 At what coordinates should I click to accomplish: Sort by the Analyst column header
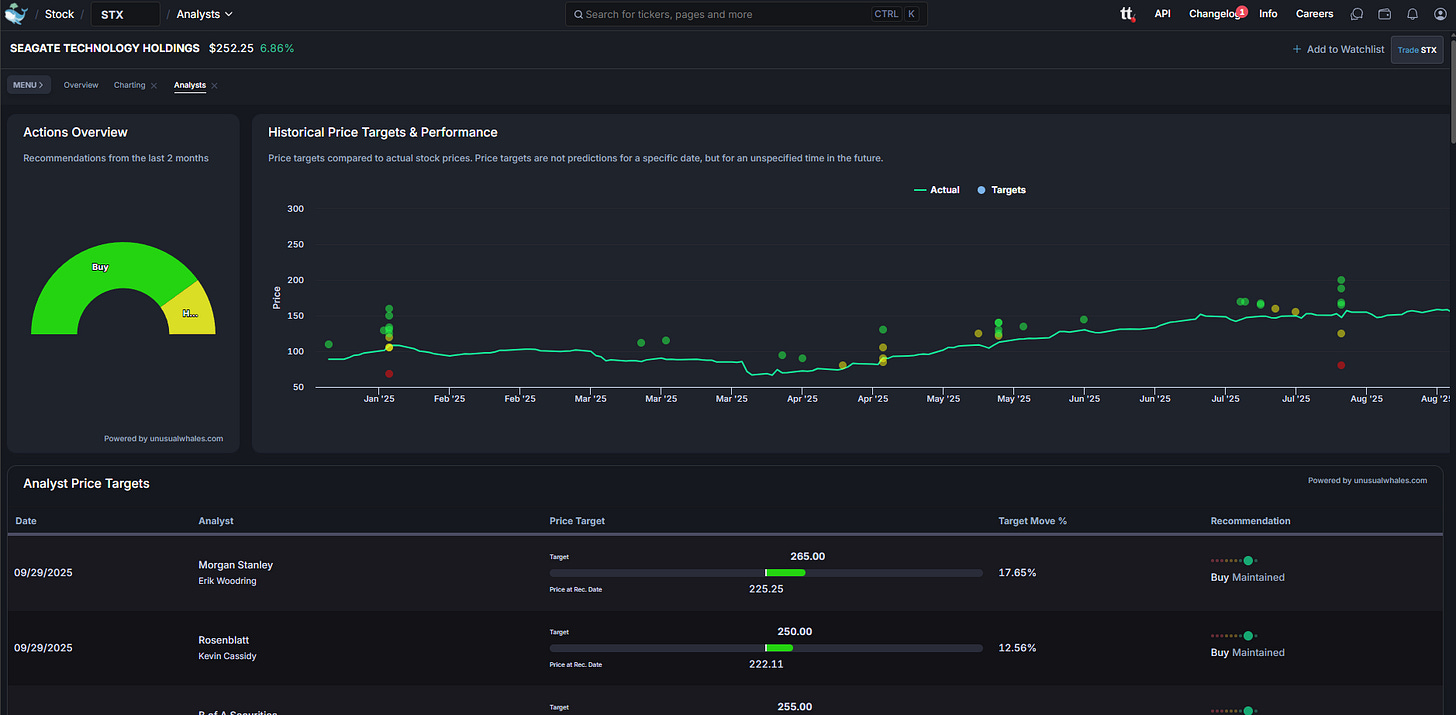tap(216, 521)
